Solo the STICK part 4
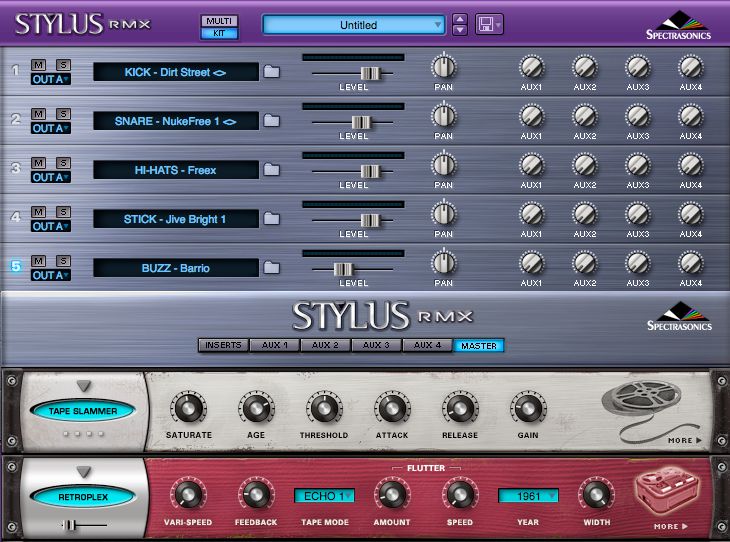The width and height of the screenshot is (730, 542). click(63, 211)
